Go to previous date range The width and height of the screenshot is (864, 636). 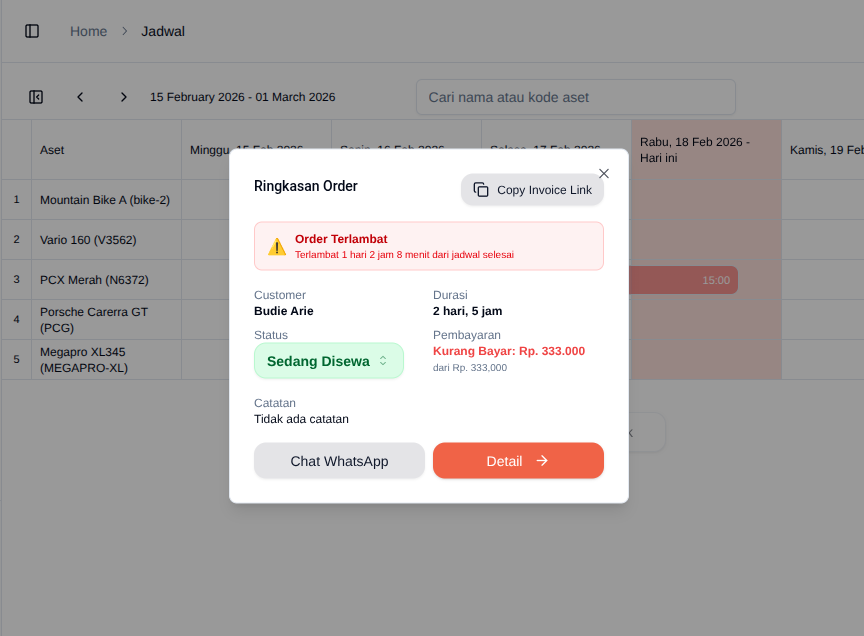[80, 97]
